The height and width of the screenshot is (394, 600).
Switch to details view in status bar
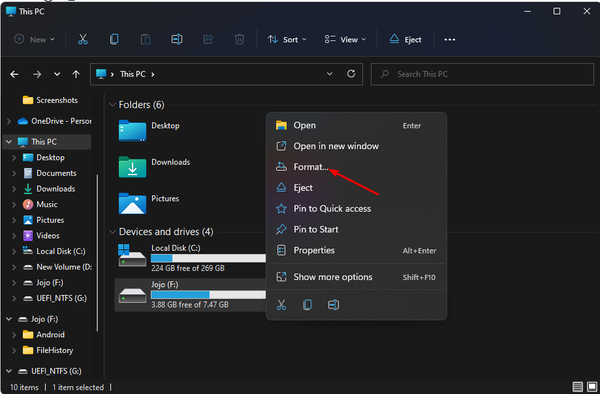(x=577, y=387)
